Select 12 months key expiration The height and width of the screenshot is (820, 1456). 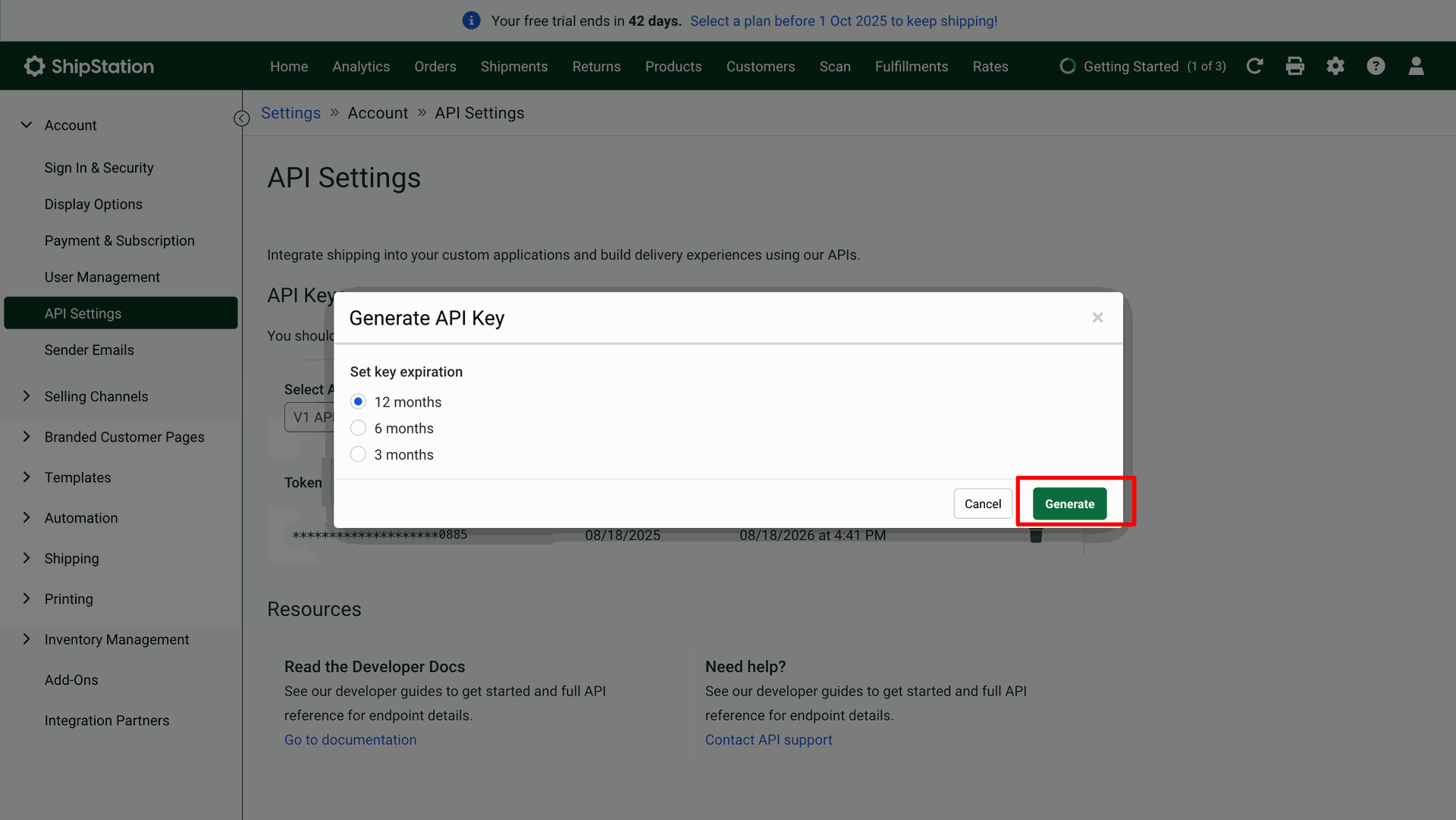pos(358,401)
